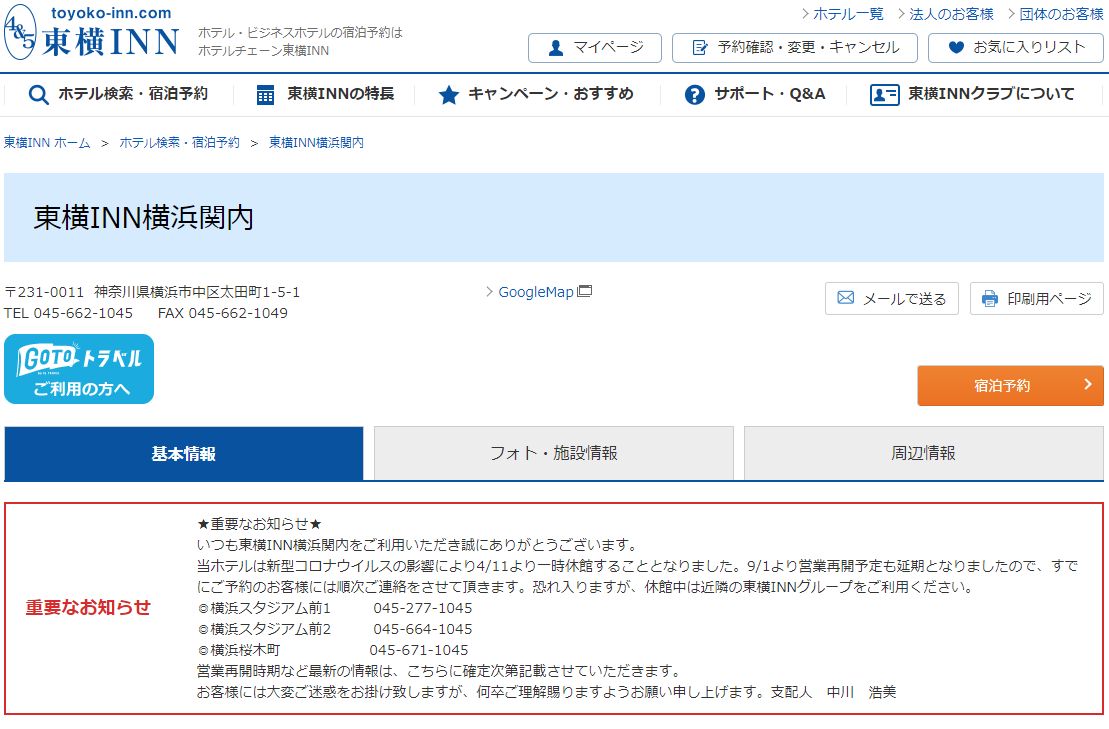Click the 横浜スタジアム前2 phone 045-664-1045
Image resolution: width=1109 pixels, height=729 pixels.
(x=422, y=629)
